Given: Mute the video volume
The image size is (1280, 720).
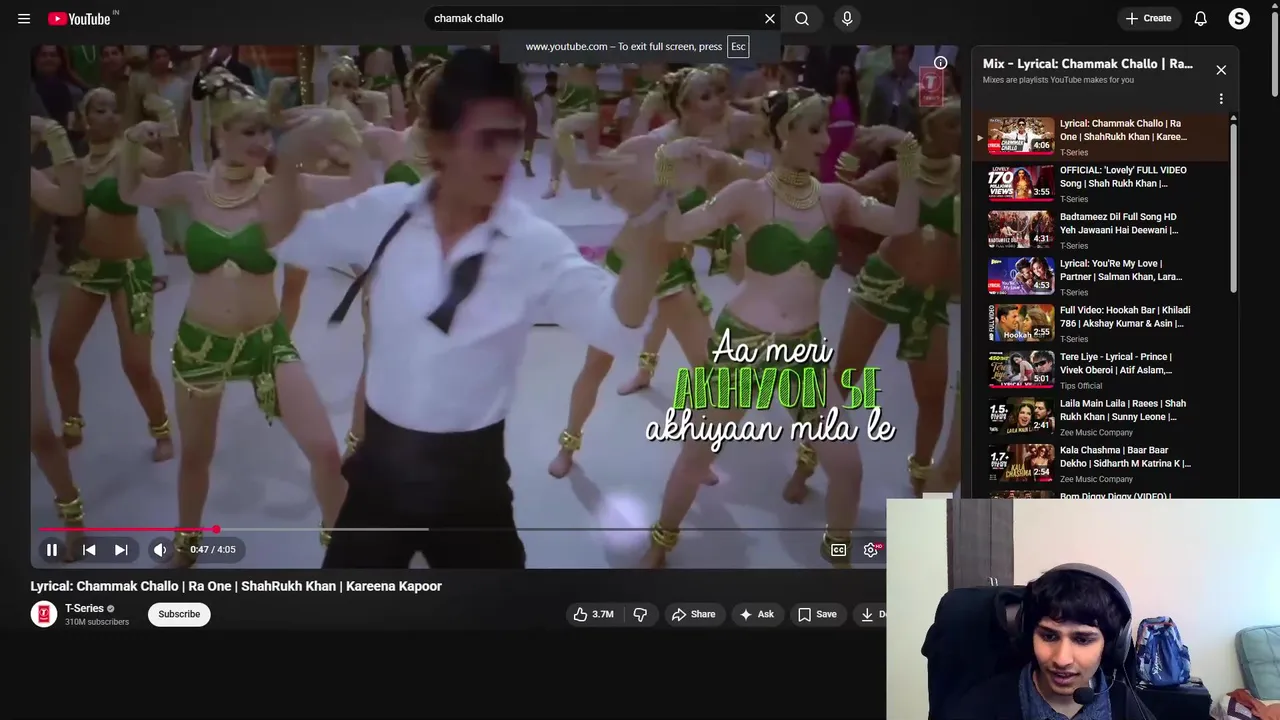Looking at the screenshot, I should 160,549.
